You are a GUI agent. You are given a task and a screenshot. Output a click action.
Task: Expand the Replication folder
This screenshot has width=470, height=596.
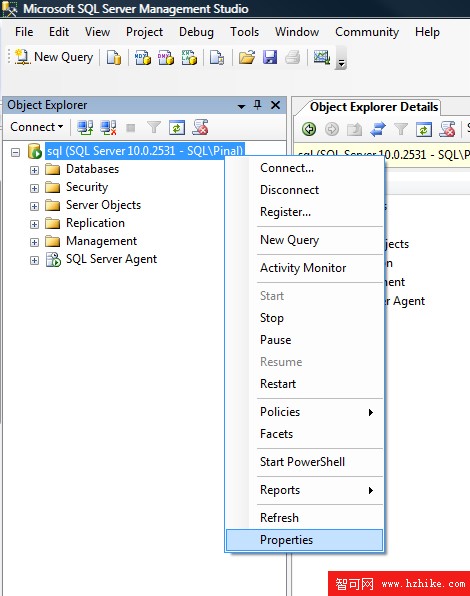coord(34,224)
